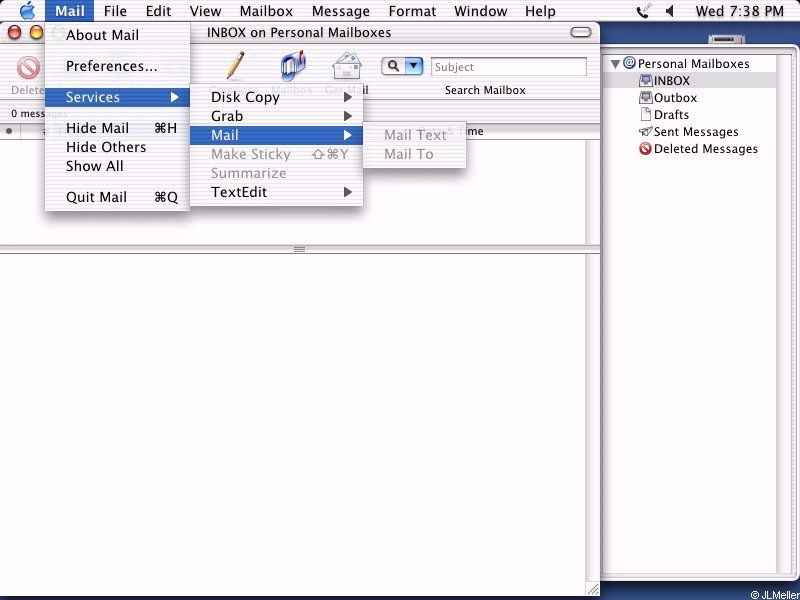Open the Apple menu

[x=27, y=11]
